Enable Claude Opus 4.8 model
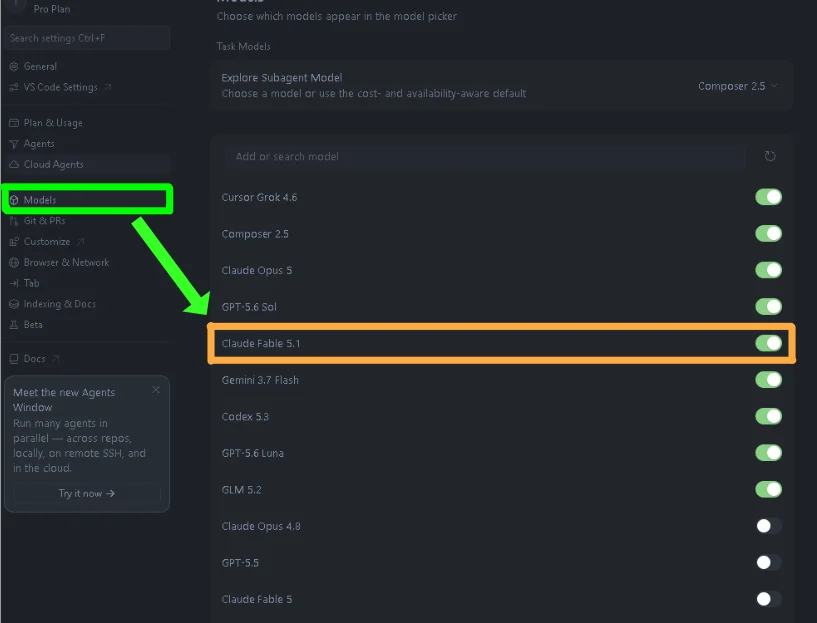 click(769, 526)
